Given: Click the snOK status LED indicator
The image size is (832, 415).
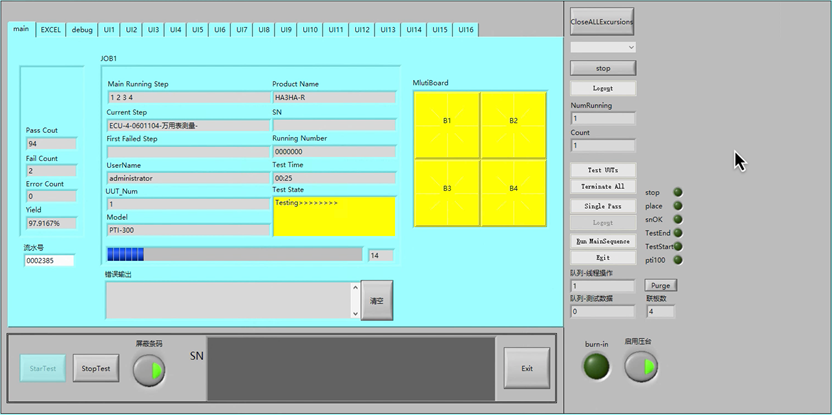Looking at the screenshot, I should pos(678,219).
